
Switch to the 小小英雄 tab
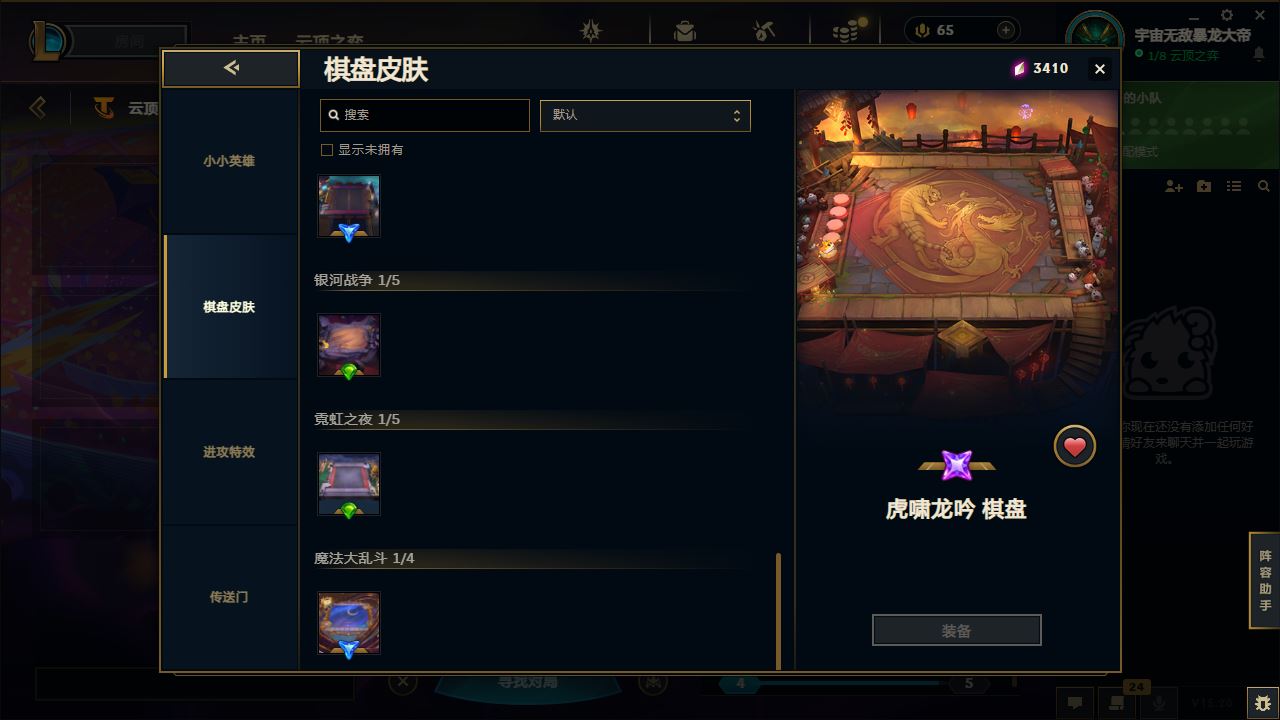click(x=229, y=161)
